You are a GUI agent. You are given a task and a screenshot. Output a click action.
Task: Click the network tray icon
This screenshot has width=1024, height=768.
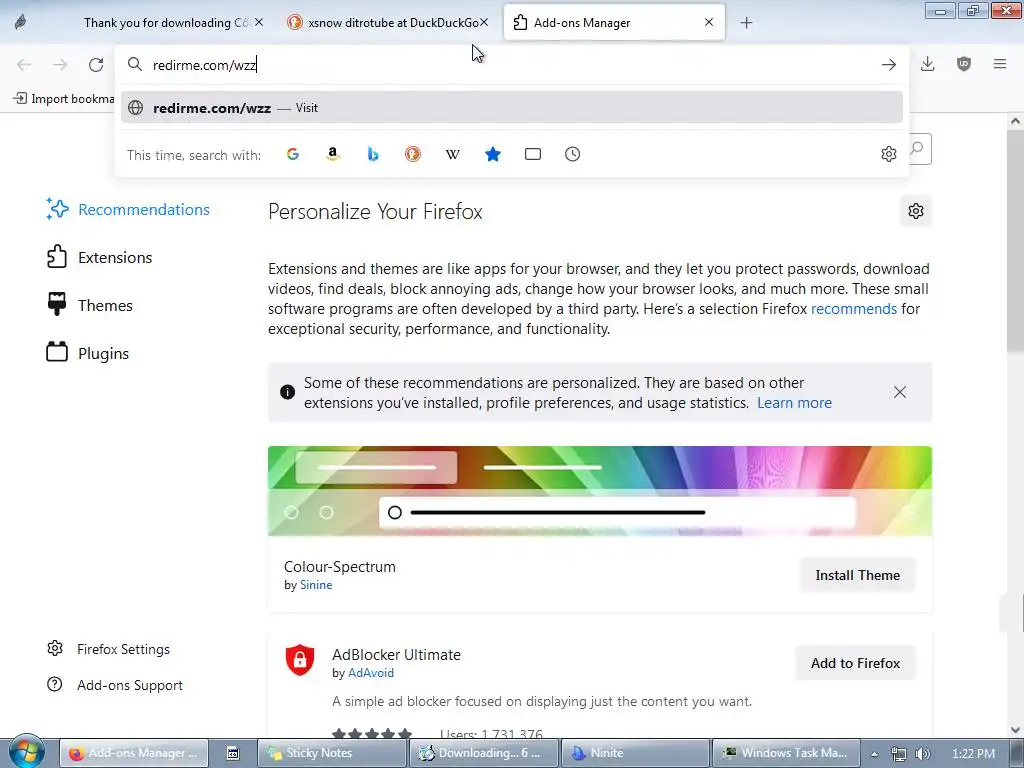pos(899,754)
